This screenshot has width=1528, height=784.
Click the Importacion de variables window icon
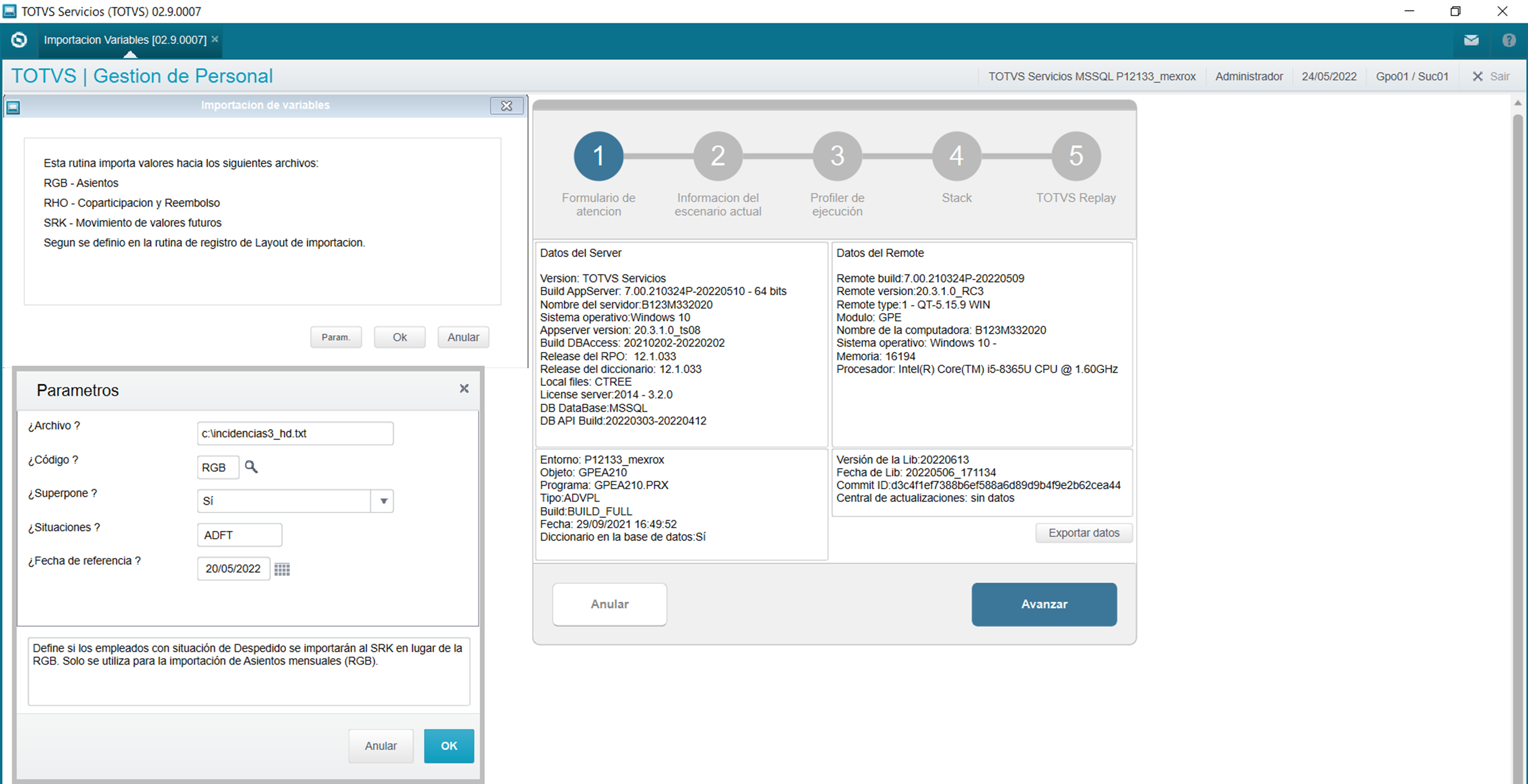(x=13, y=107)
